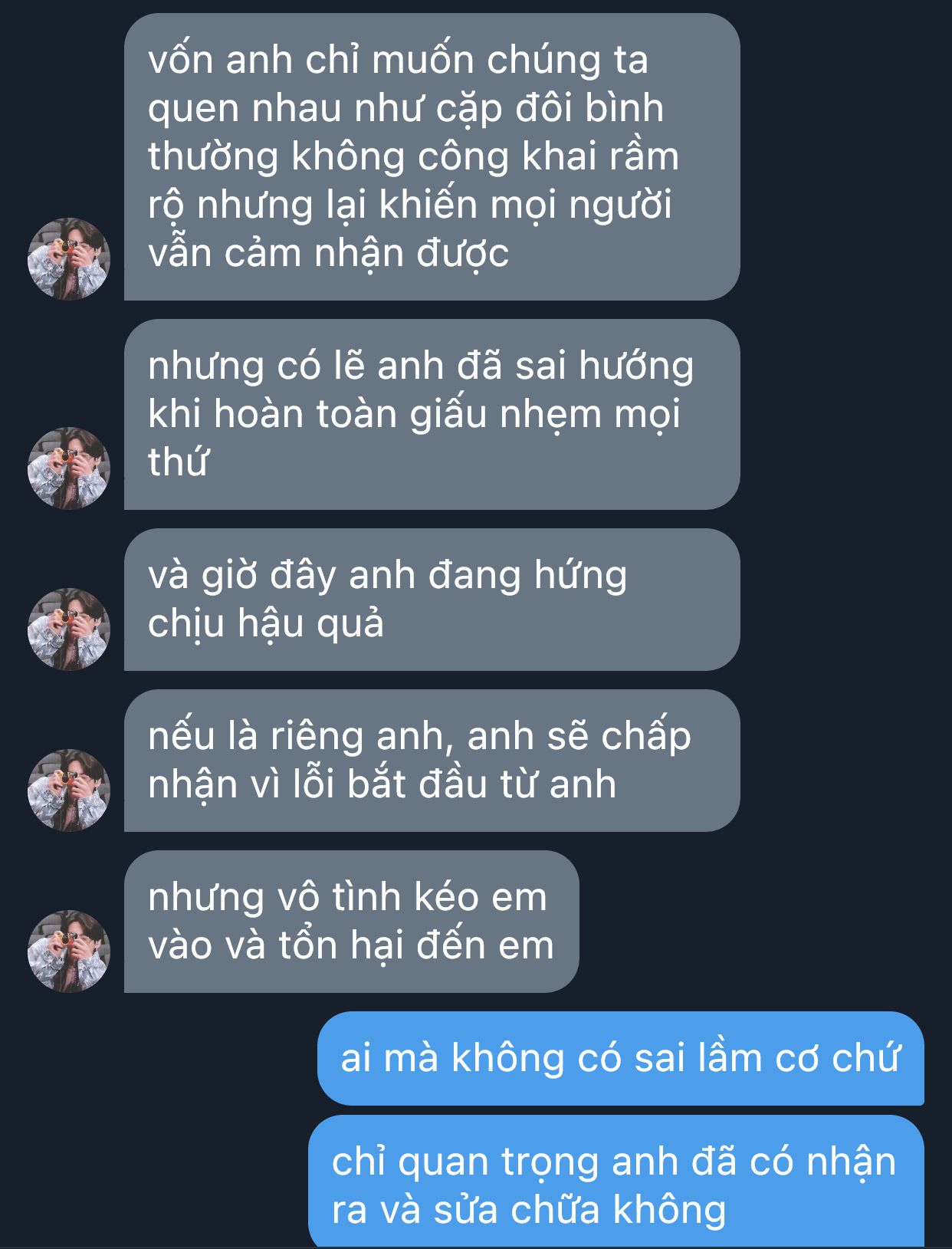Tap the blue bubble 'ai mà không có sai lầm cơ chứ'
This screenshot has height=1249, width=952.
click(x=620, y=1058)
